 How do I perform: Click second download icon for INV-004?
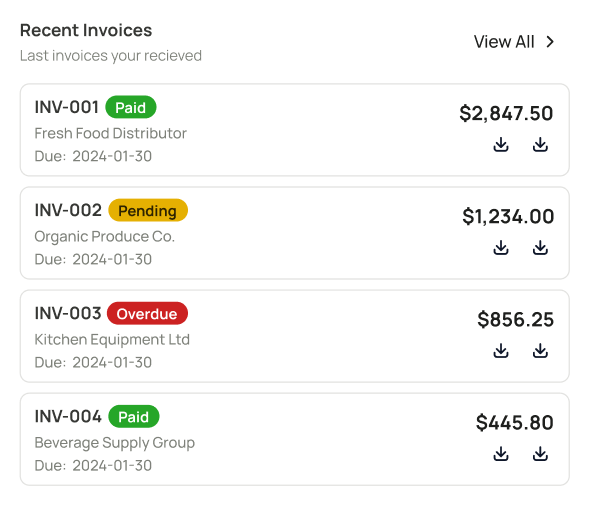point(540,454)
